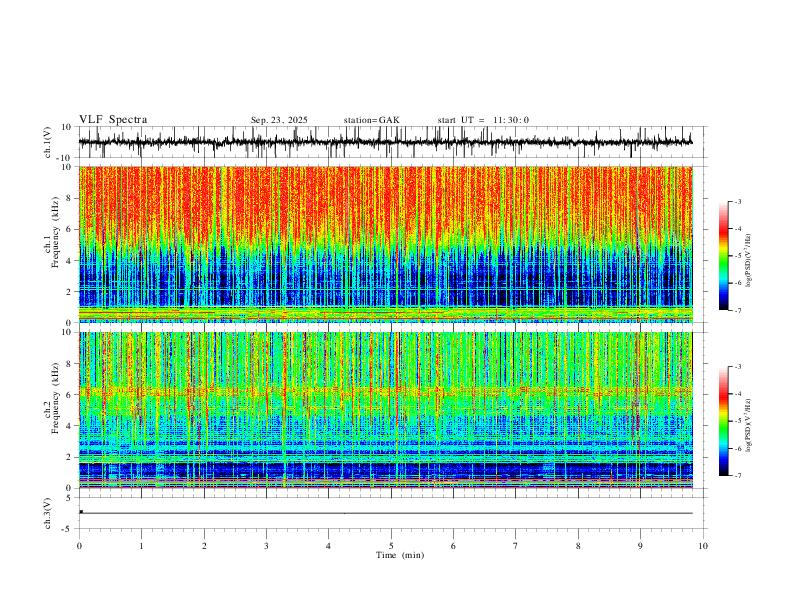Click the '2' kHz tick of ch.1 spectrogram
Screen dimensions: 792x612
69,291
